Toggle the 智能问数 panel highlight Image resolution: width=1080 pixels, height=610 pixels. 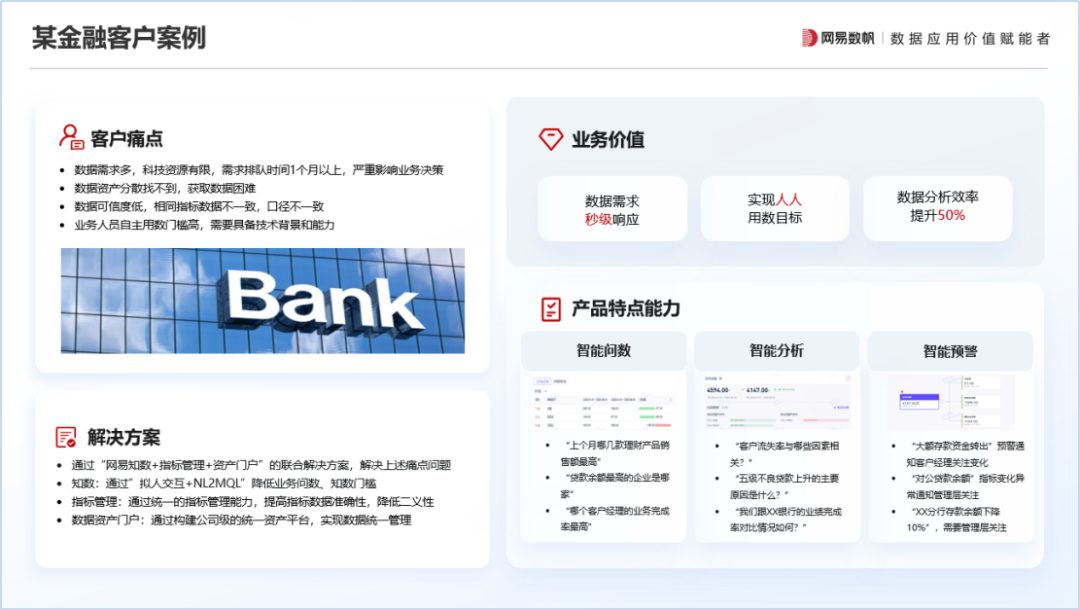coord(603,350)
